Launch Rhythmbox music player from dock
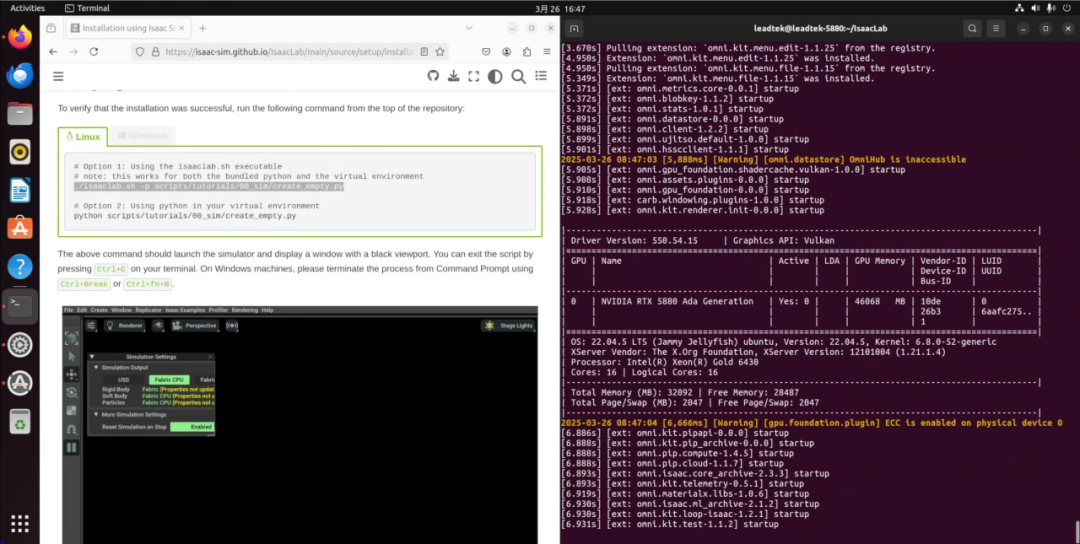 click(x=20, y=151)
